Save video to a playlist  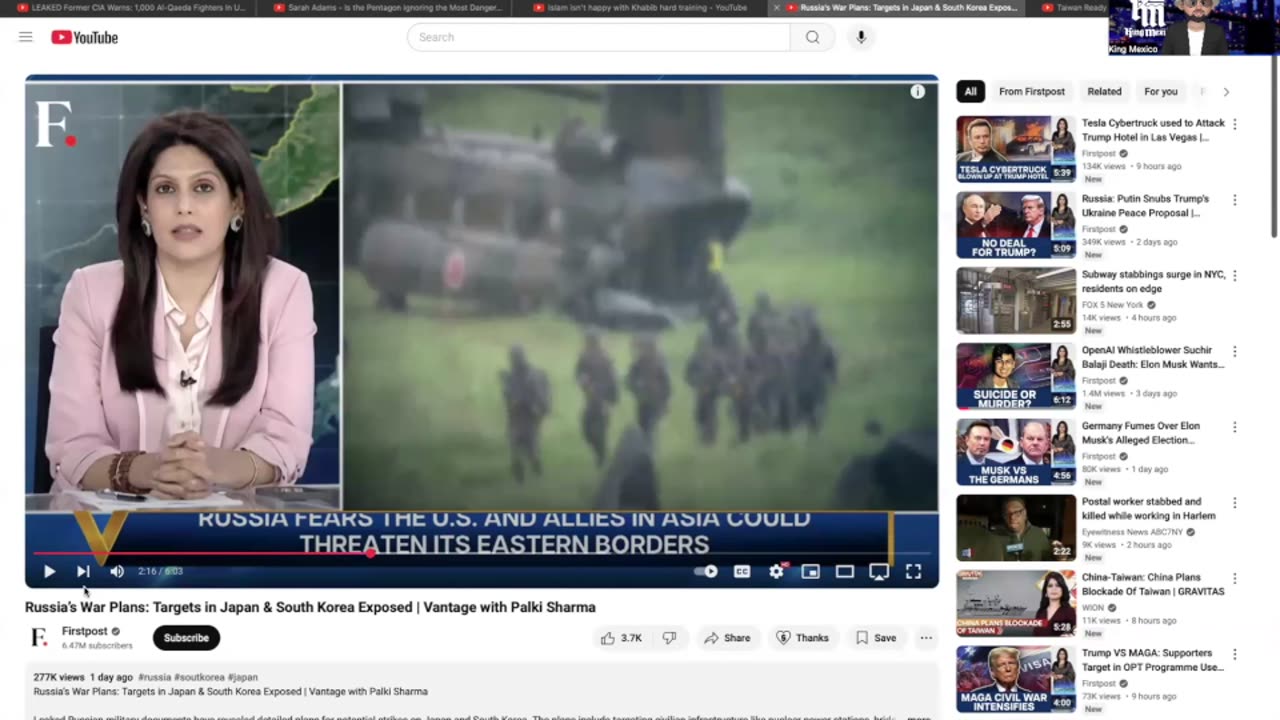click(x=875, y=638)
